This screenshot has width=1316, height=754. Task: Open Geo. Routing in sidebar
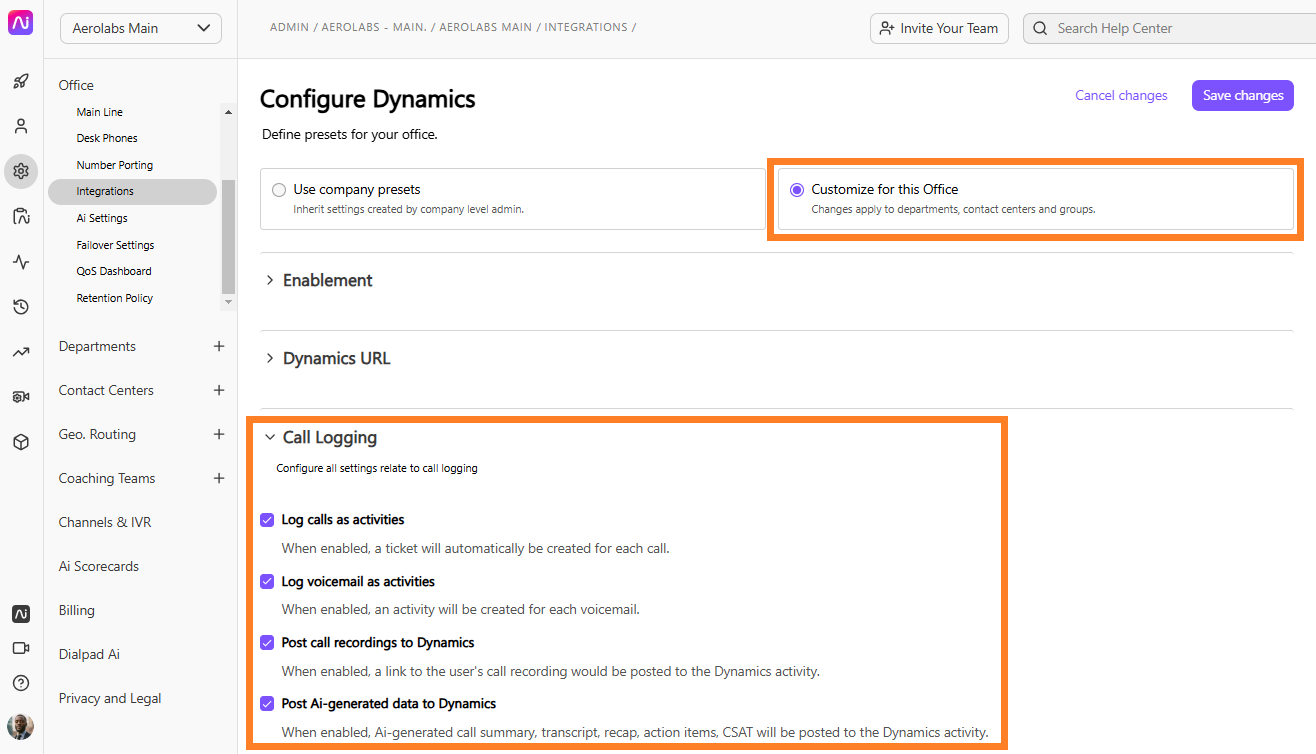[97, 434]
